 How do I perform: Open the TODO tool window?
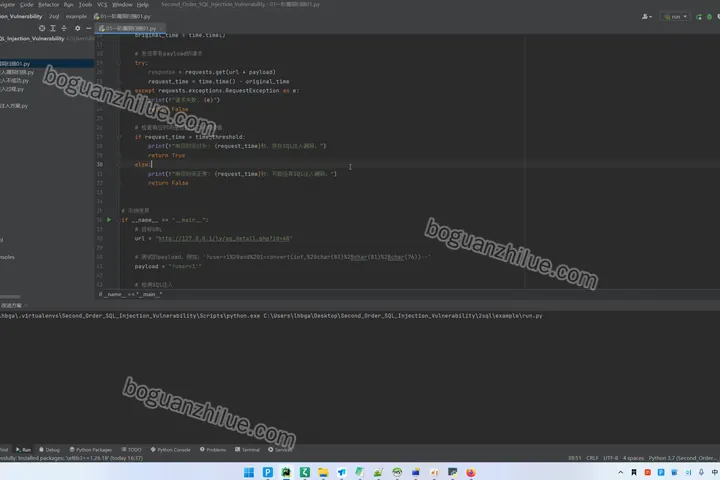tap(131, 450)
